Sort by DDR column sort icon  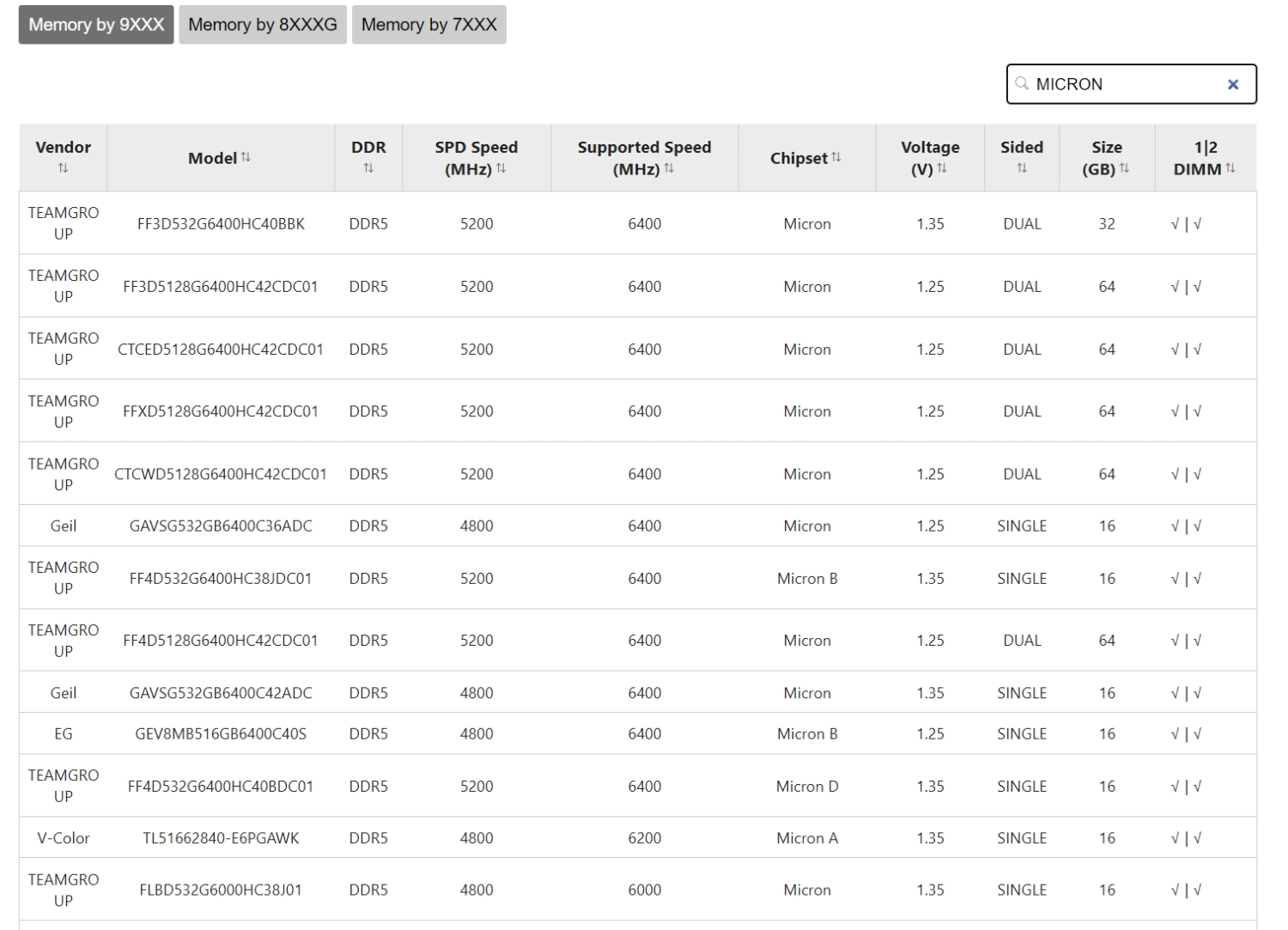coord(368,168)
